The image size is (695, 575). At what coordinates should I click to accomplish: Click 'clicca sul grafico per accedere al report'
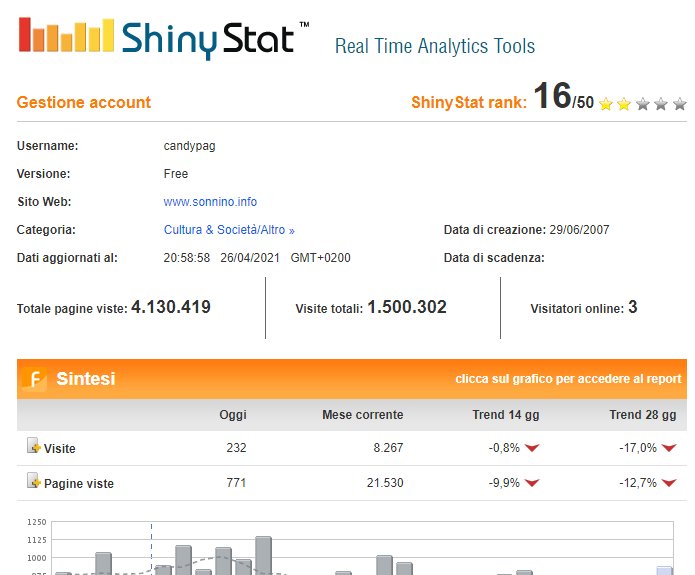click(568, 379)
